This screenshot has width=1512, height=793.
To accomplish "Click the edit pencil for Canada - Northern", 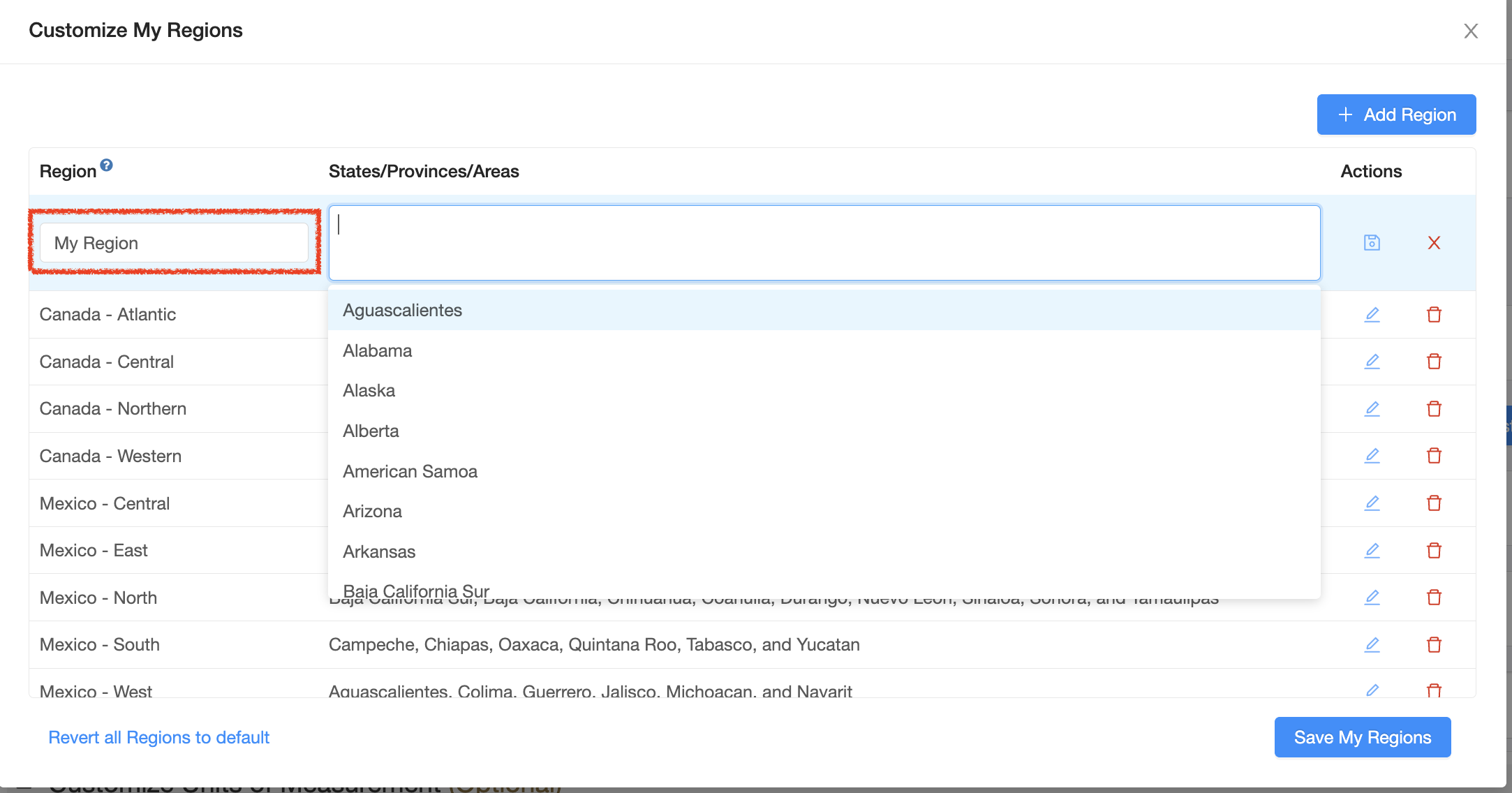I will tap(1372, 409).
